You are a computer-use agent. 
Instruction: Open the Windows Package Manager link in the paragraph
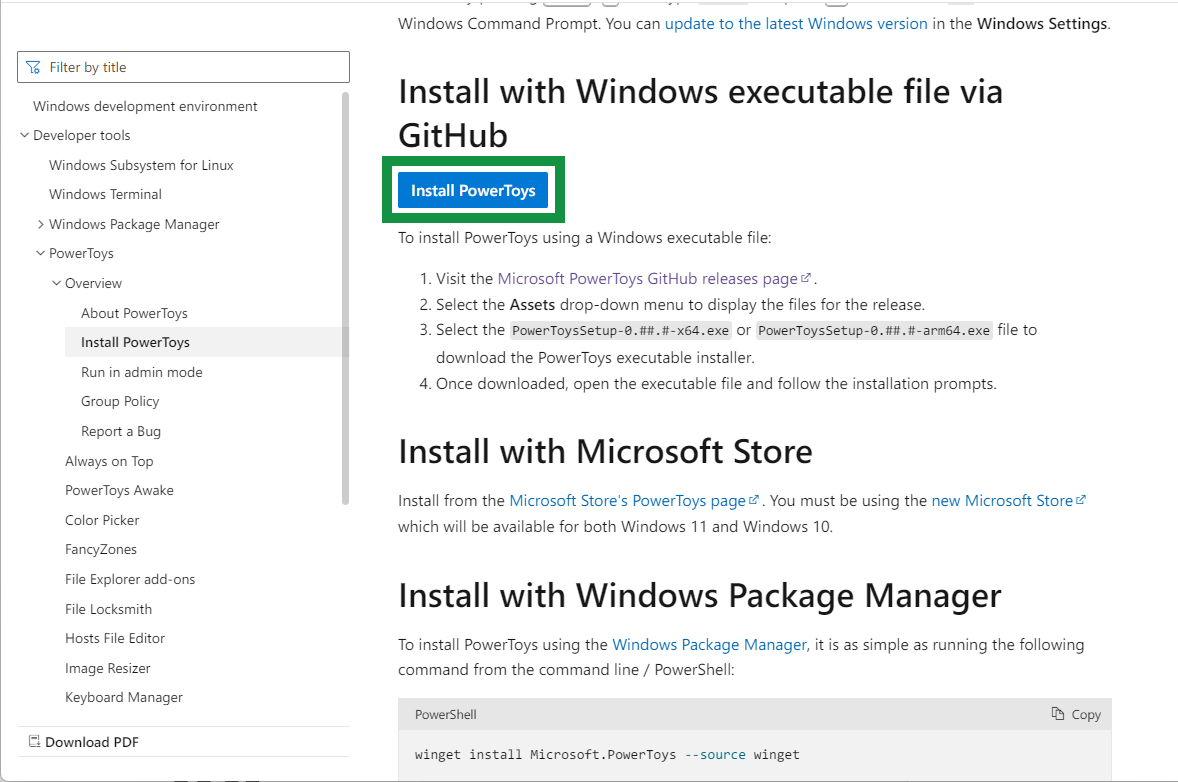point(709,645)
